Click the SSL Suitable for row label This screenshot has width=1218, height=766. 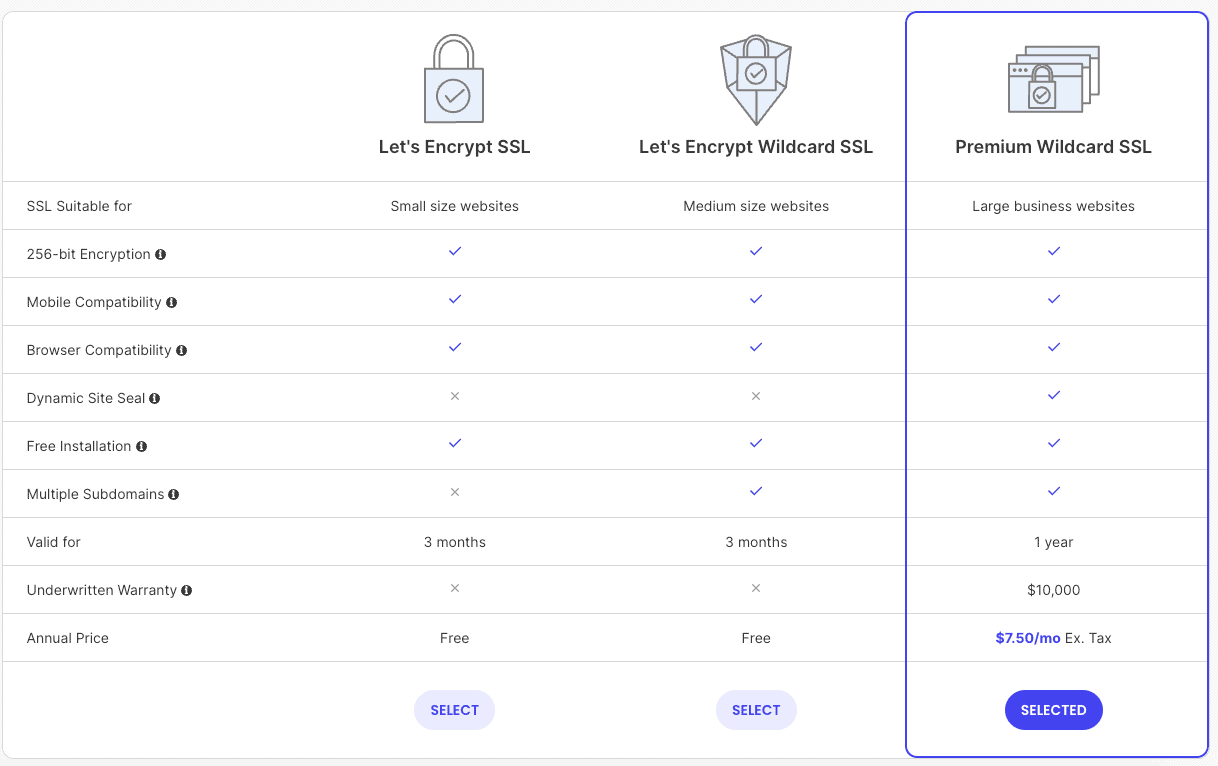tap(79, 206)
